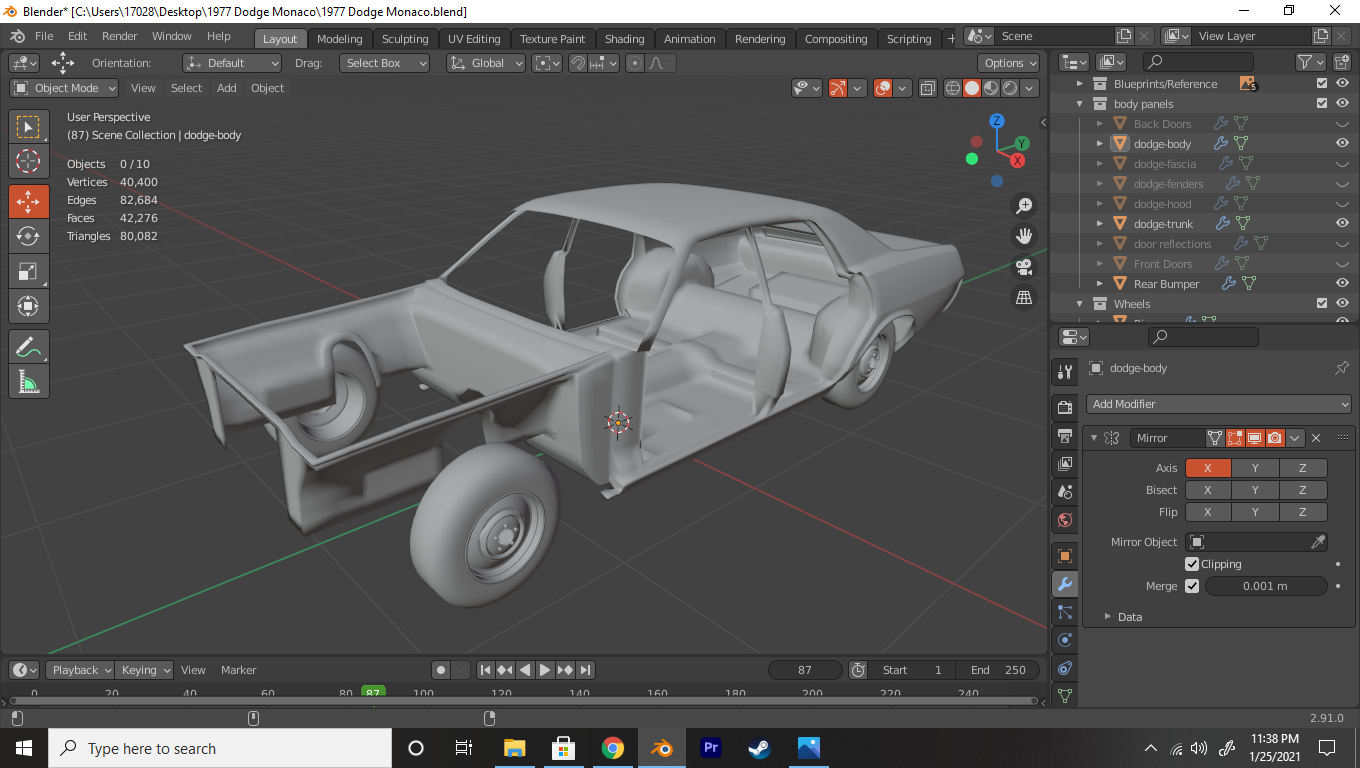
Task: Switch to the UV Editing workspace tab
Action: pos(474,39)
